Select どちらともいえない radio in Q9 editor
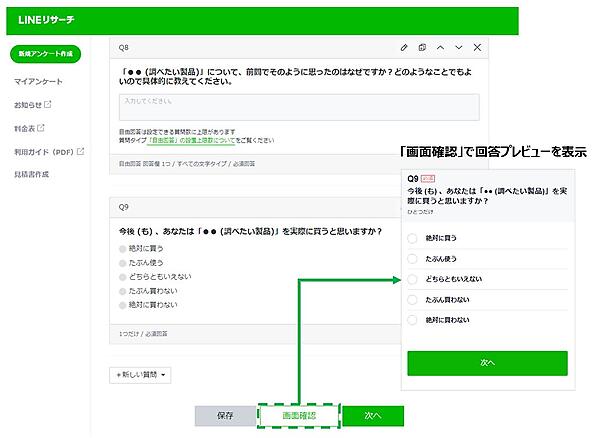This screenshot has width=600, height=438. pyautogui.click(x=123, y=276)
